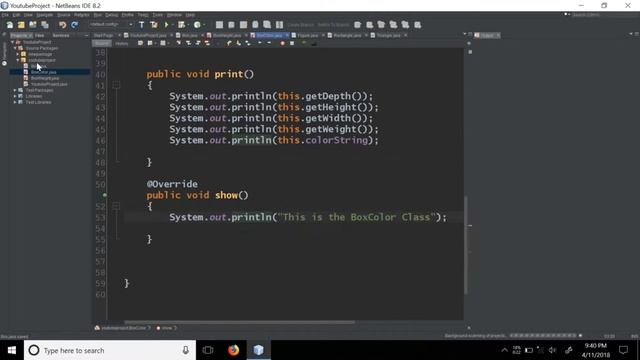This screenshot has height=360, width=640.
Task: Switch to the Files panel tab
Action: (40, 36)
